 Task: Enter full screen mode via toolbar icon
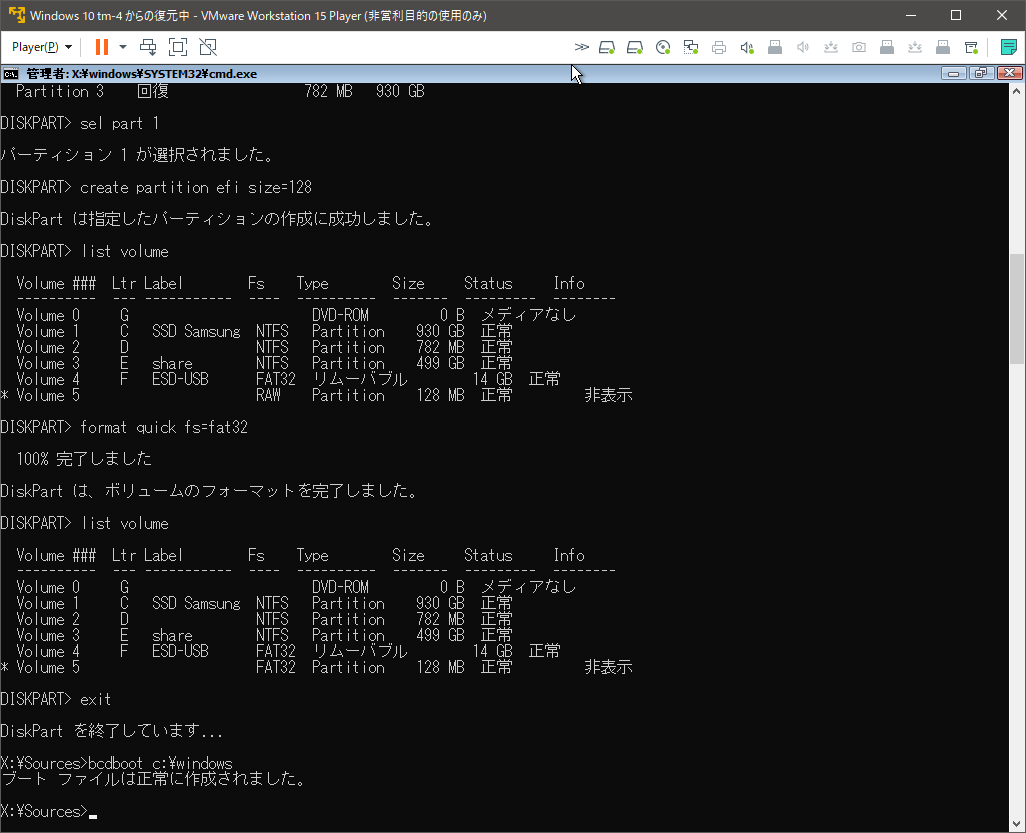[178, 47]
